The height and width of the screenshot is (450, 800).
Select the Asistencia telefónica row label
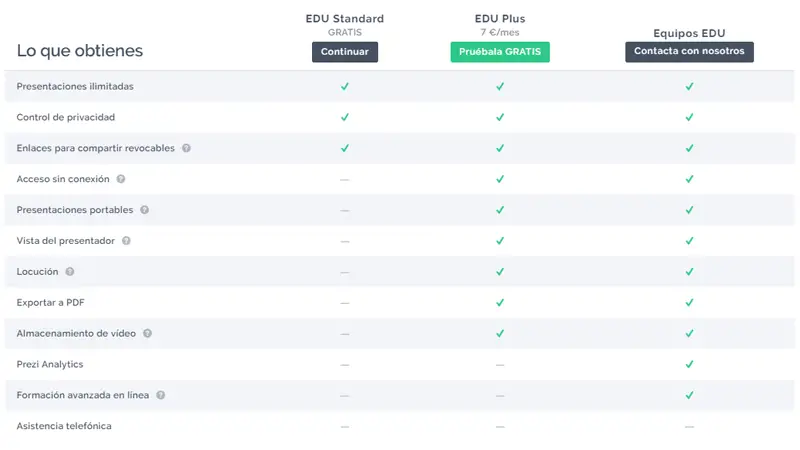click(64, 426)
